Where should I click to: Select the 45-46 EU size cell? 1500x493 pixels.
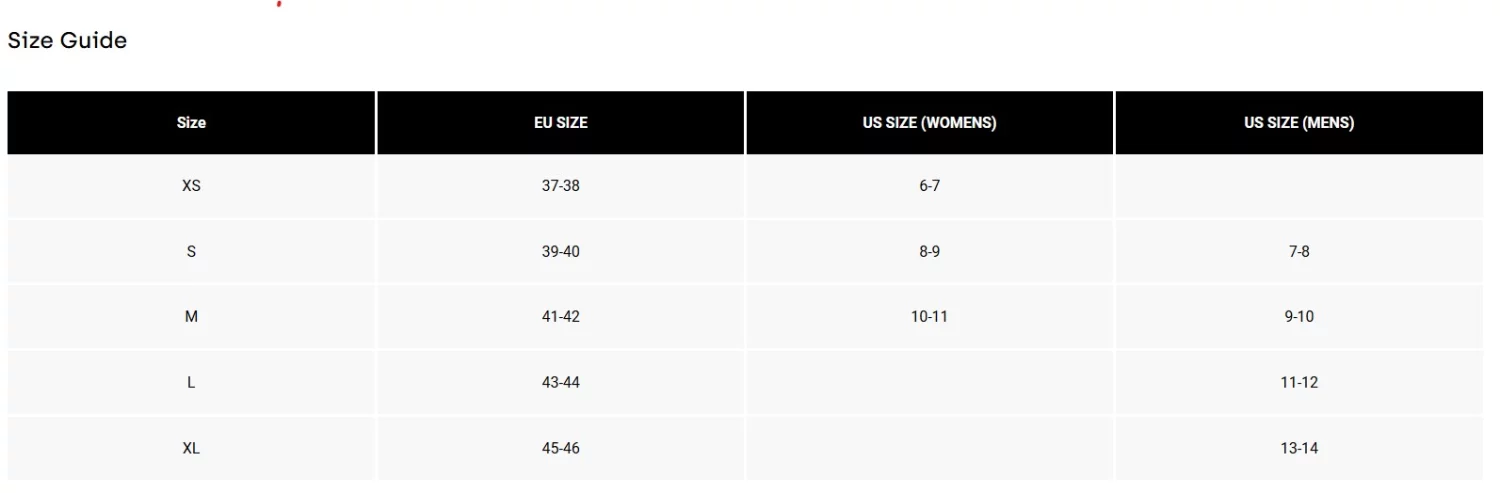[x=561, y=448]
